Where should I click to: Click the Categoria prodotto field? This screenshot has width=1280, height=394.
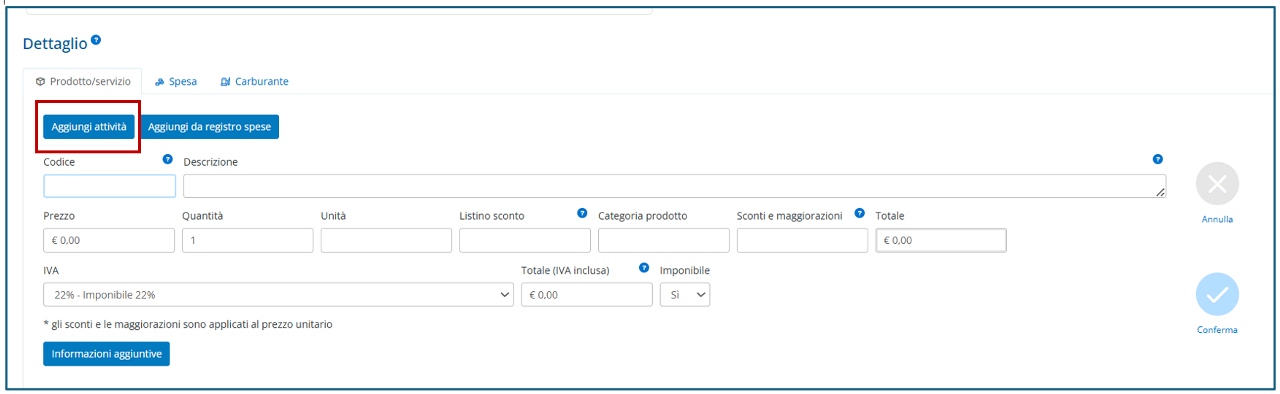[664, 240]
